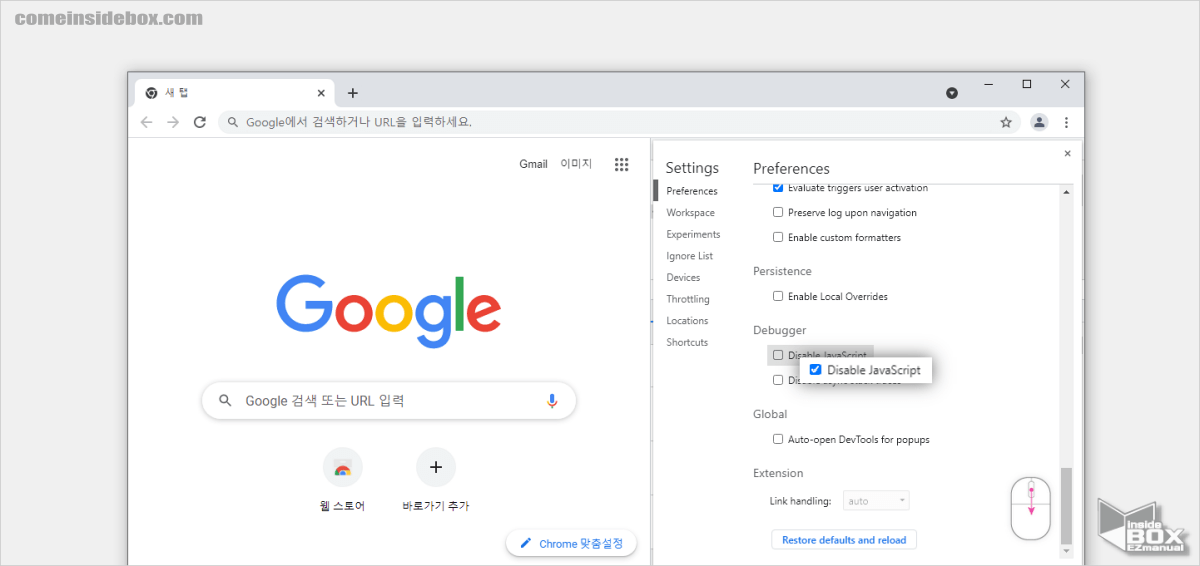Click the settings scrollbar down arrow
This screenshot has height=566, width=1200.
point(1065,551)
